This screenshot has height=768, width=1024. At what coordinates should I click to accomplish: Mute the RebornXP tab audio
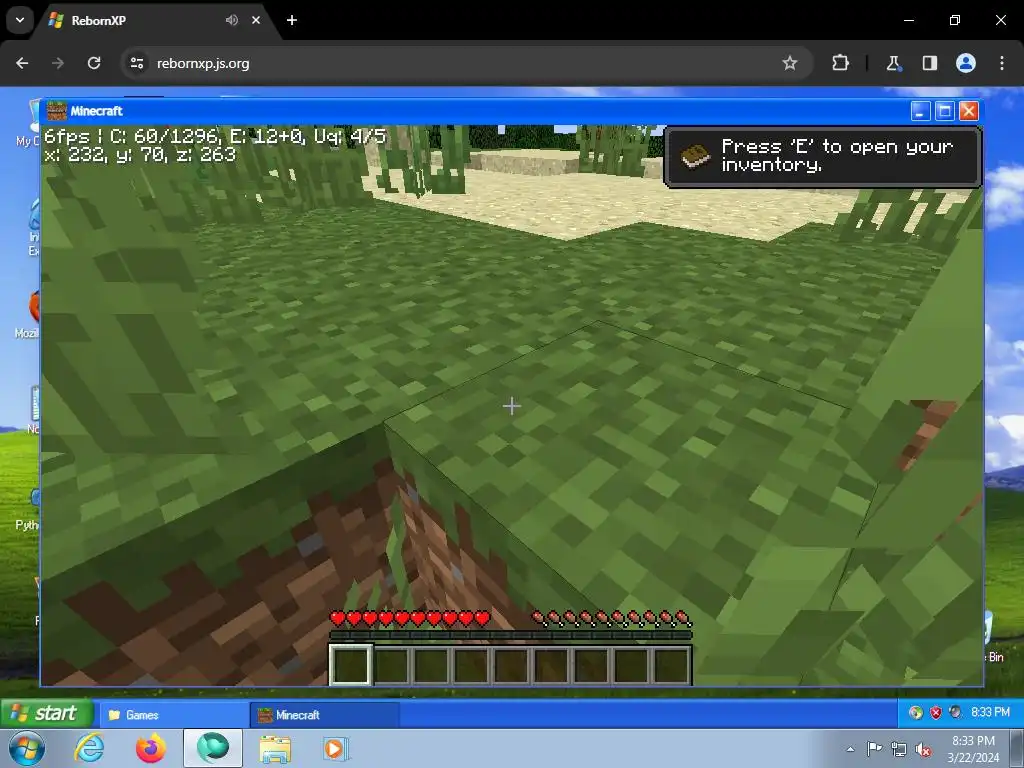(232, 20)
